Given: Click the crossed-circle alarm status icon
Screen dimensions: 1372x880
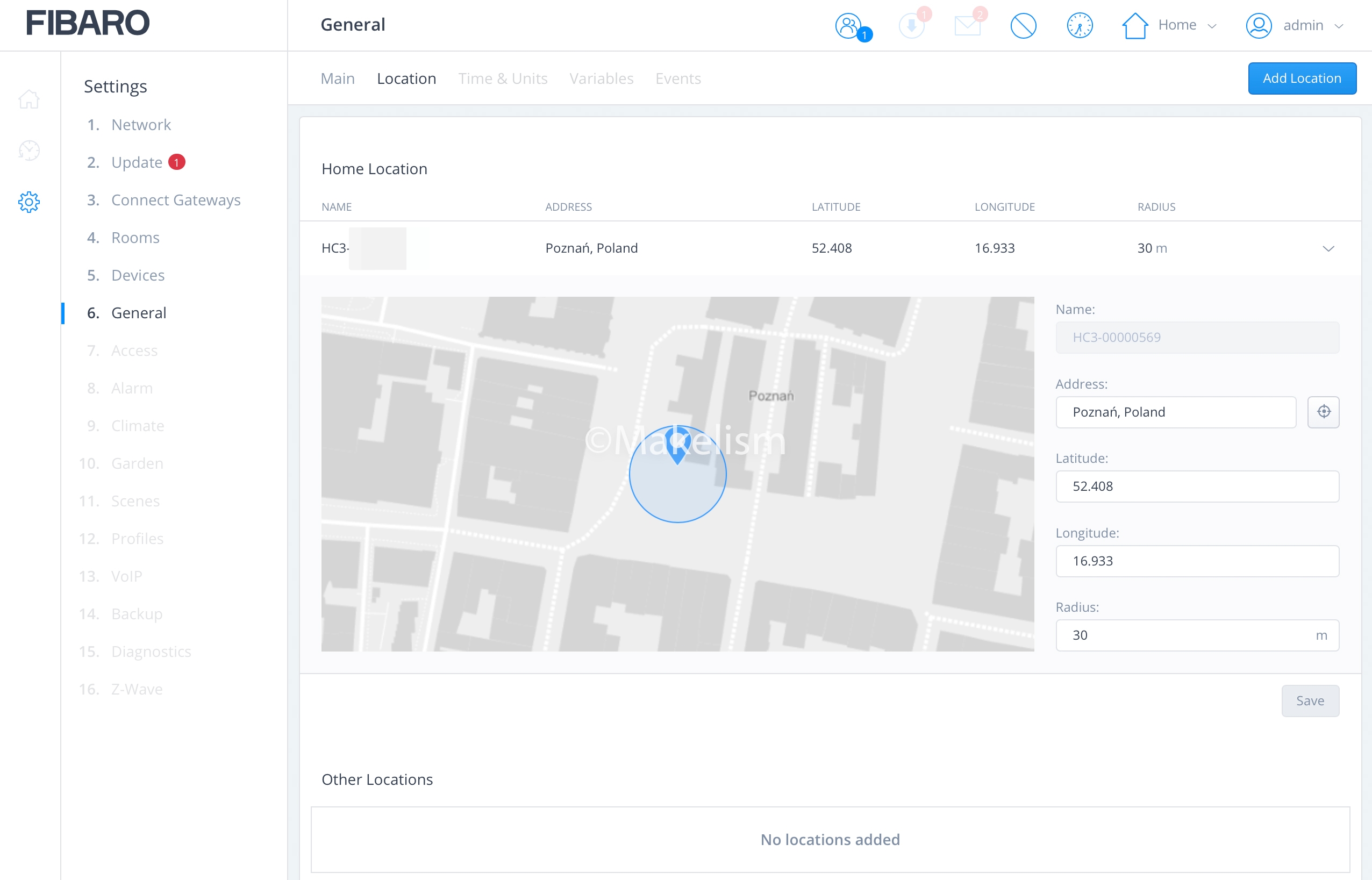Looking at the screenshot, I should point(1024,26).
